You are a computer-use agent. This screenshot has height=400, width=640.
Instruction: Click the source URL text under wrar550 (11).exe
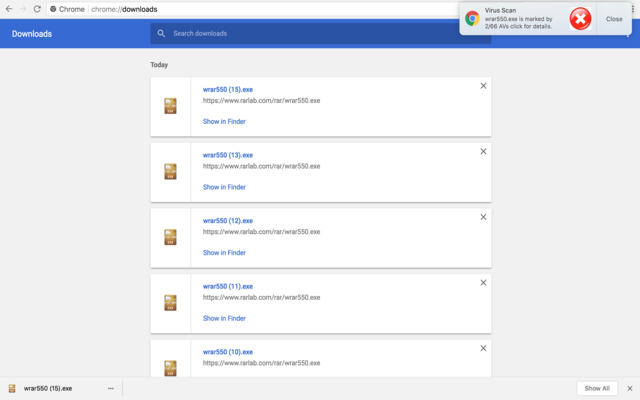pyautogui.click(x=261, y=298)
